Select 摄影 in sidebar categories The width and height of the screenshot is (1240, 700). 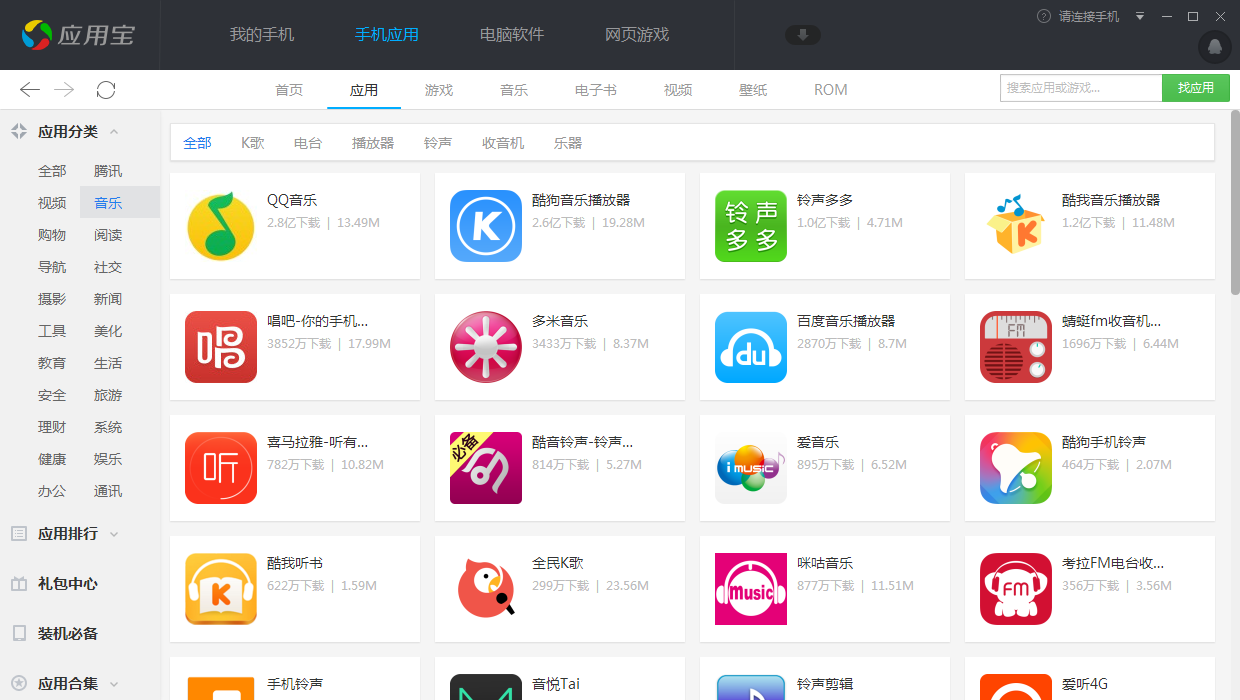(x=52, y=299)
